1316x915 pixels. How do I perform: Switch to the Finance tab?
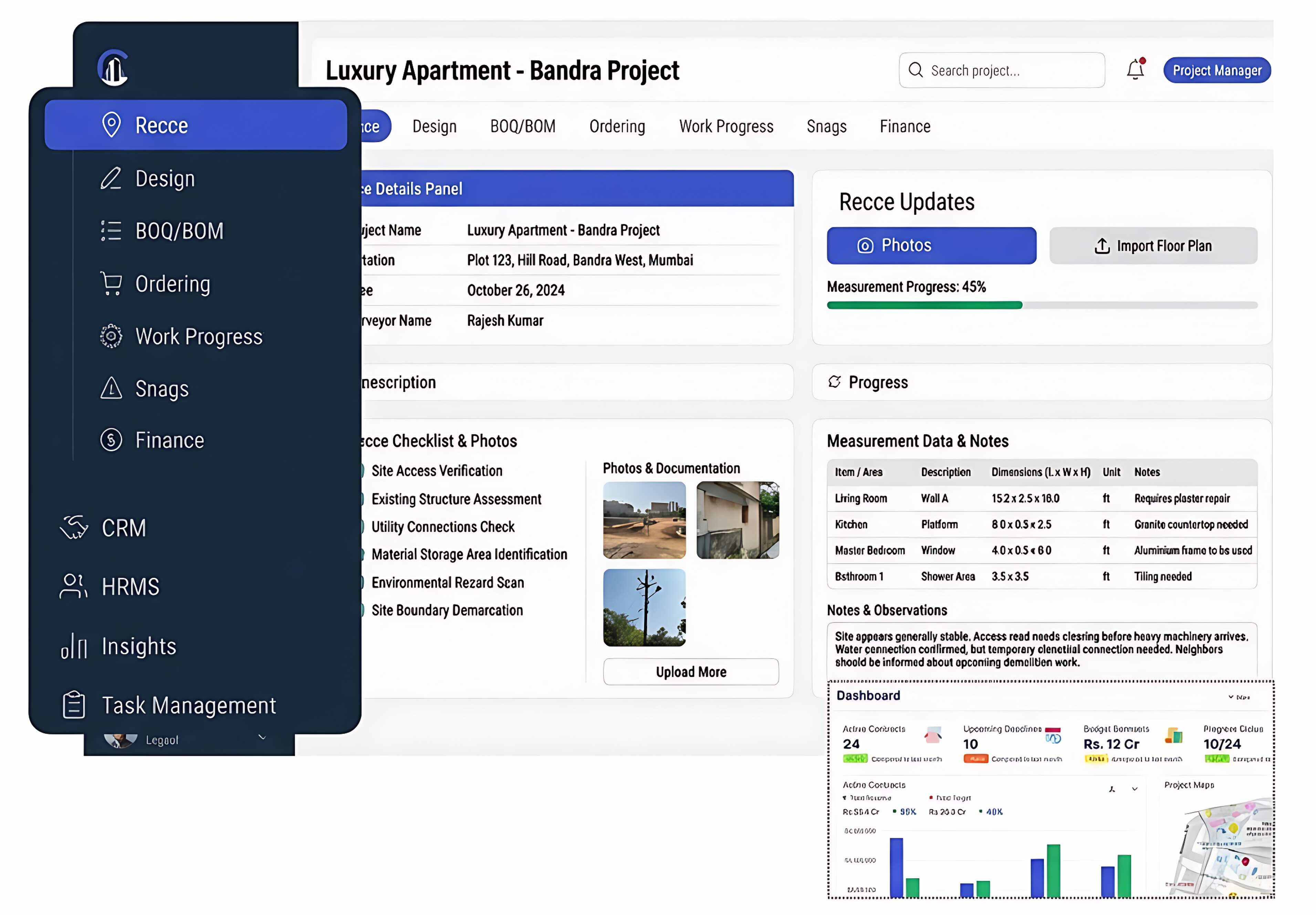click(x=905, y=126)
